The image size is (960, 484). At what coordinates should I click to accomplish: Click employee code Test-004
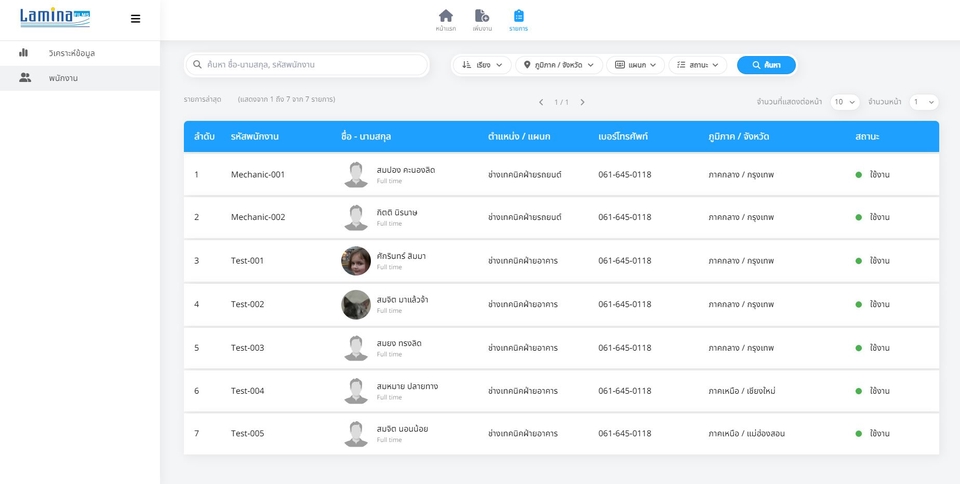pos(247,390)
